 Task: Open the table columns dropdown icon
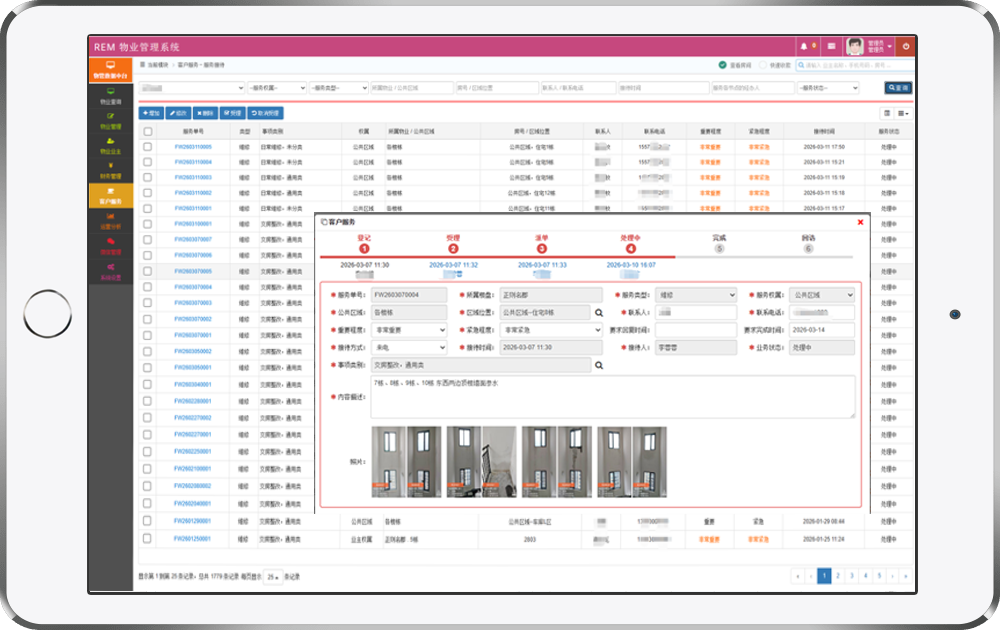pos(903,114)
